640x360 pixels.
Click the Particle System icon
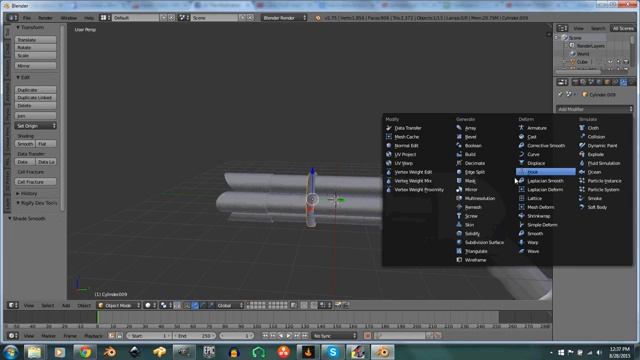[582, 189]
